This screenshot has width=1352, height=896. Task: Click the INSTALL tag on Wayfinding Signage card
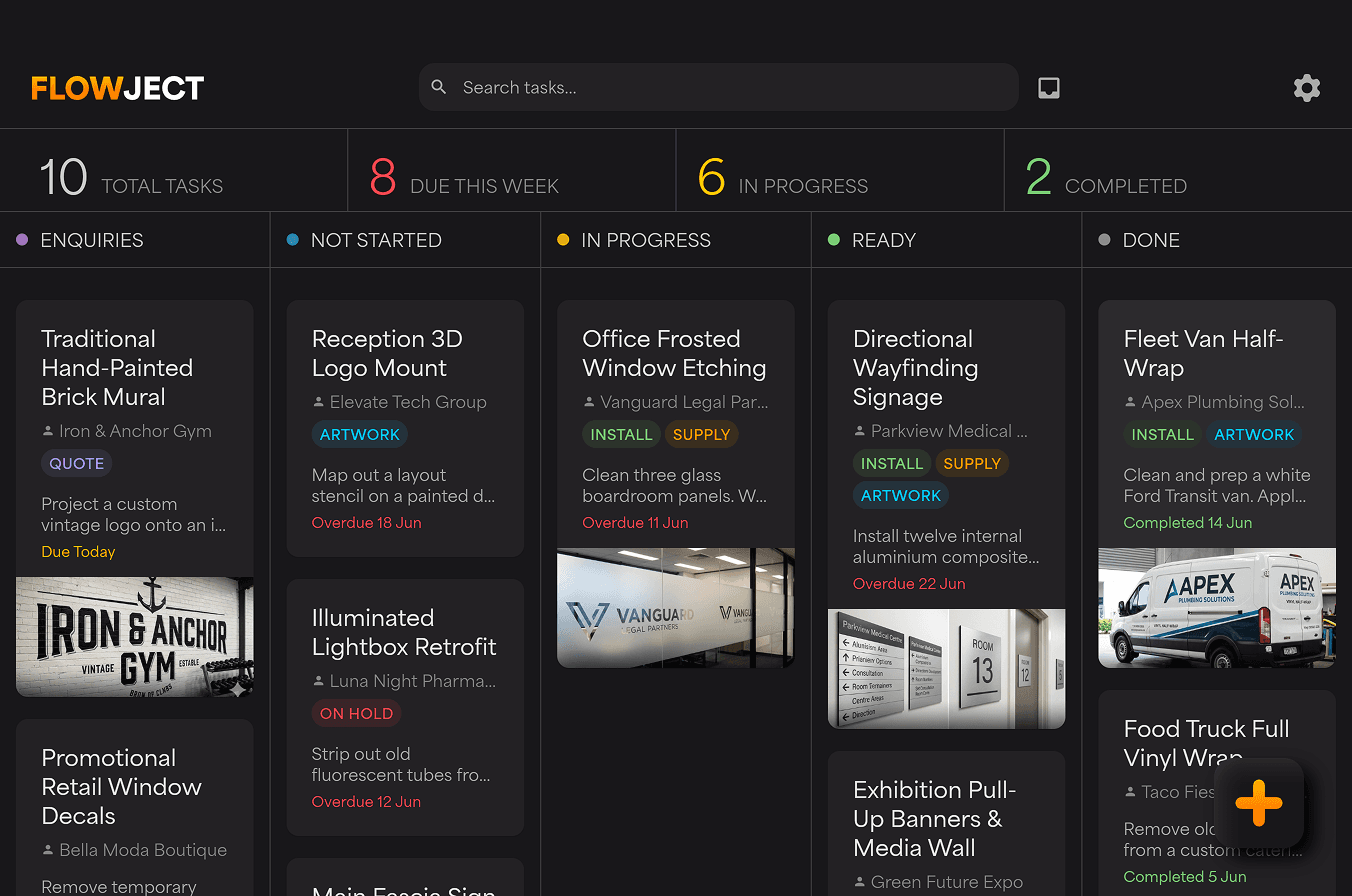[x=892, y=463]
